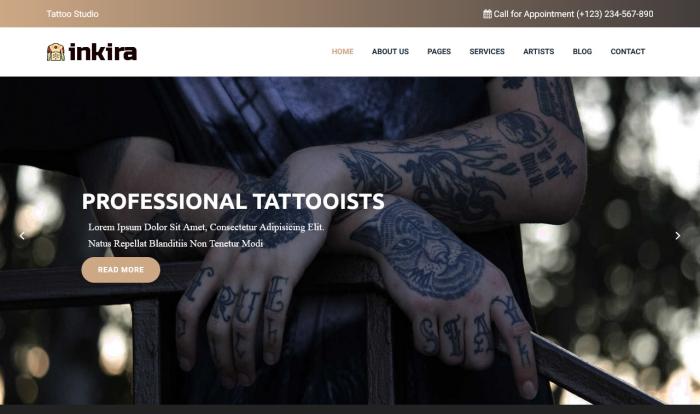
Task: Click the inkira logo icon
Action: [x=56, y=52]
